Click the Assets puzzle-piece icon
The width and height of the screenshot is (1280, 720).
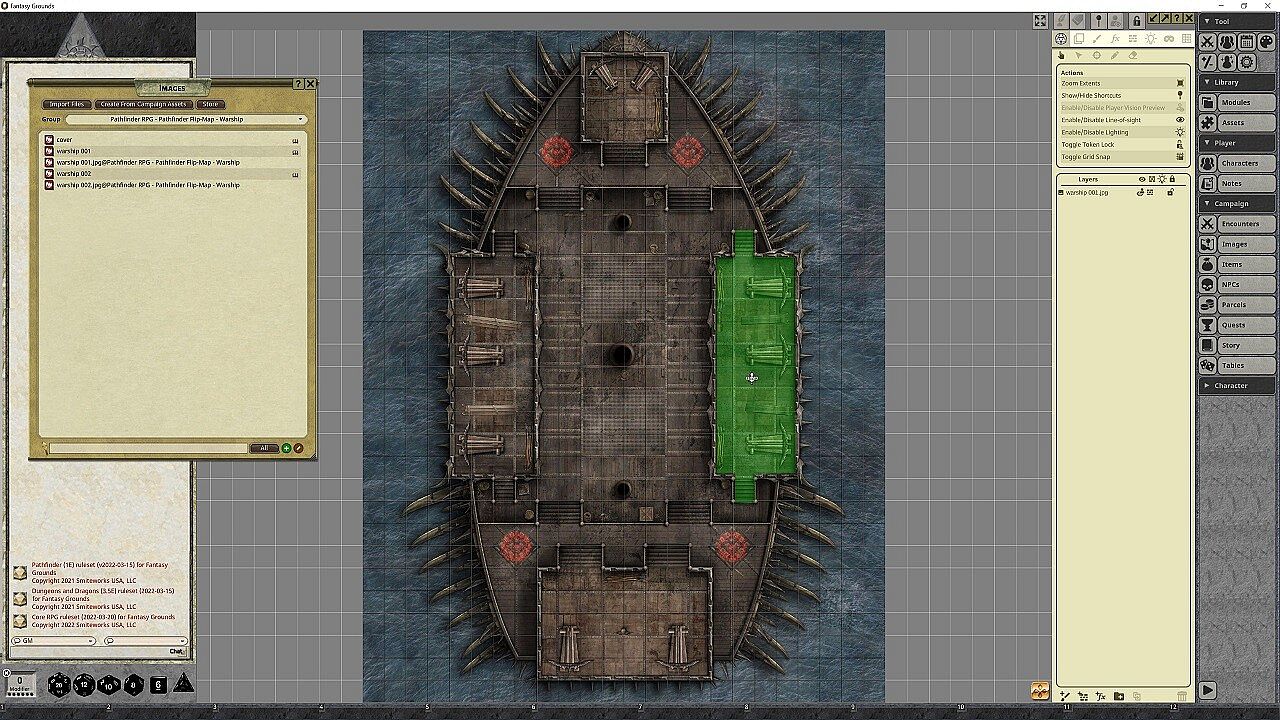(x=1208, y=122)
